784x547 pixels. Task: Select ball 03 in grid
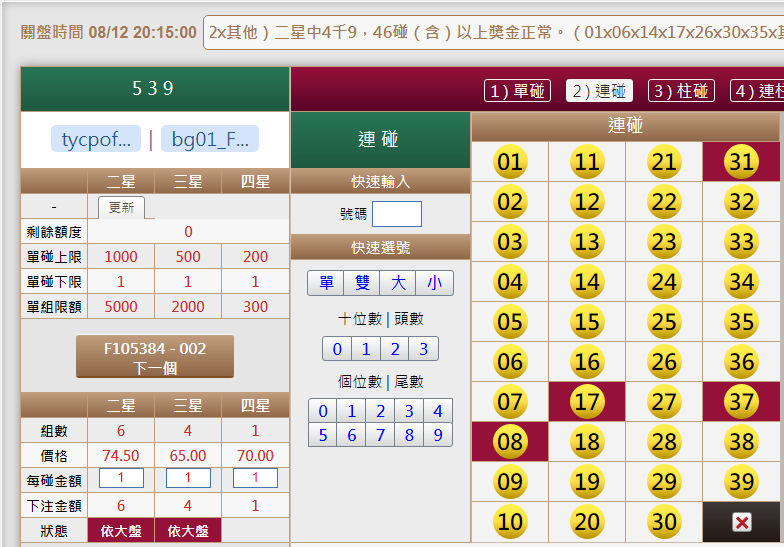(x=510, y=242)
